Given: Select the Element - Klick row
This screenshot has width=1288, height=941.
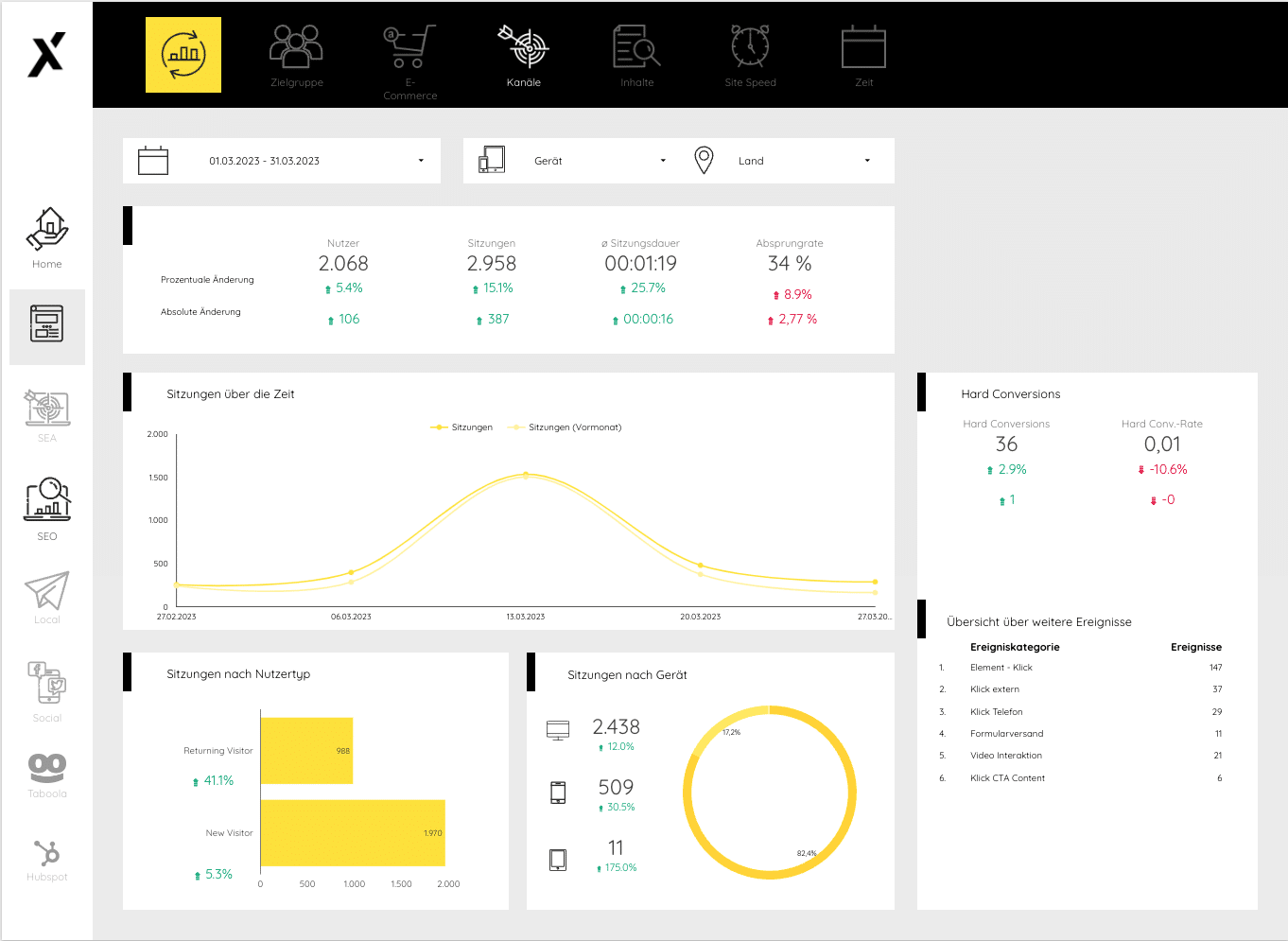Looking at the screenshot, I should pyautogui.click(x=1081, y=668).
